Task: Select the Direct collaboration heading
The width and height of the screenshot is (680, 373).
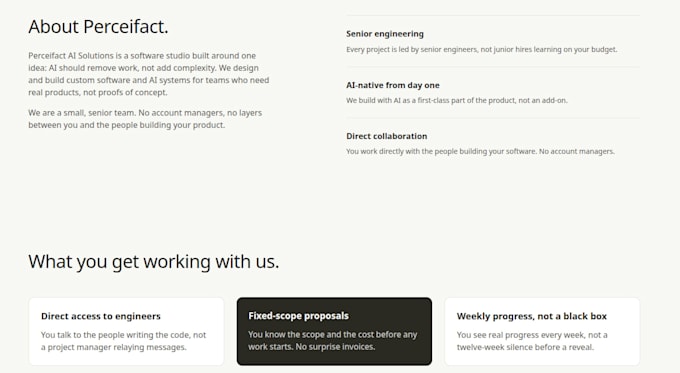Action: pos(386,136)
